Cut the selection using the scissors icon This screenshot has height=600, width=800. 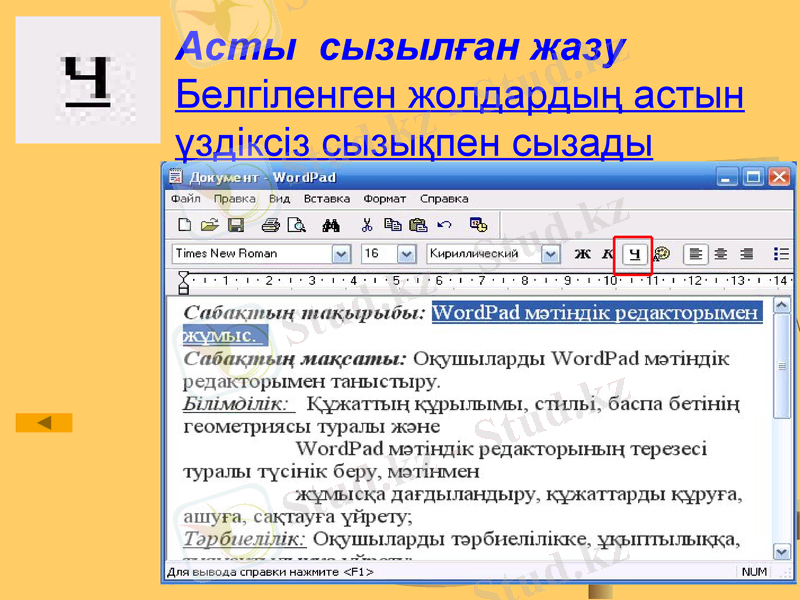coord(367,225)
